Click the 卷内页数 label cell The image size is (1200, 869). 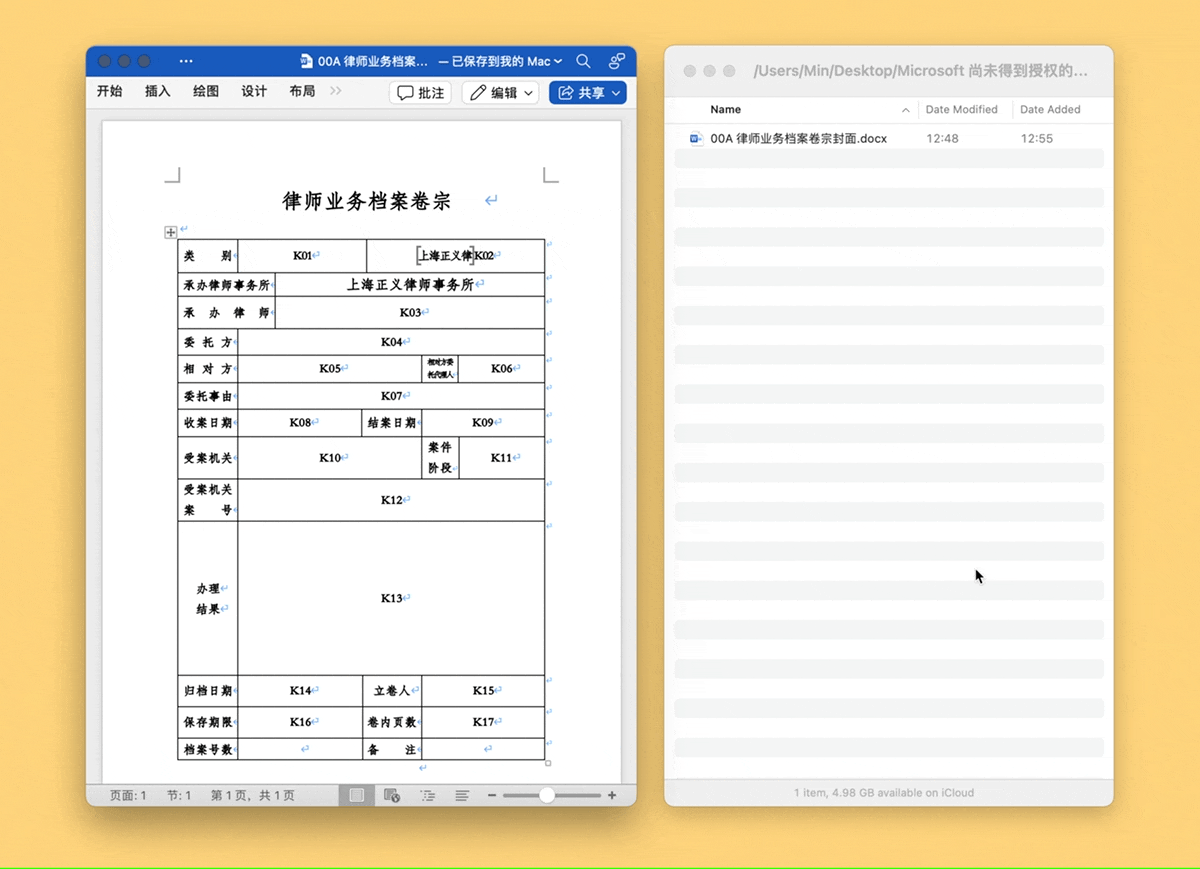pyautogui.click(x=392, y=722)
